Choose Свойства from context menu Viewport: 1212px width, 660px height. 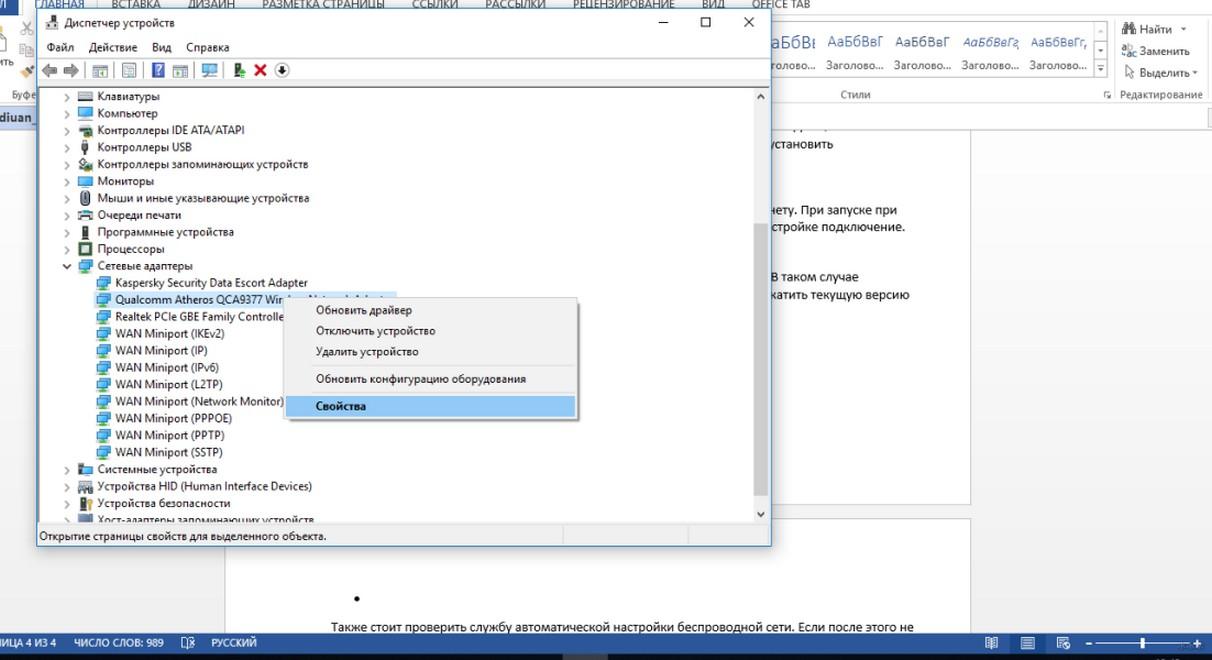tap(431, 407)
